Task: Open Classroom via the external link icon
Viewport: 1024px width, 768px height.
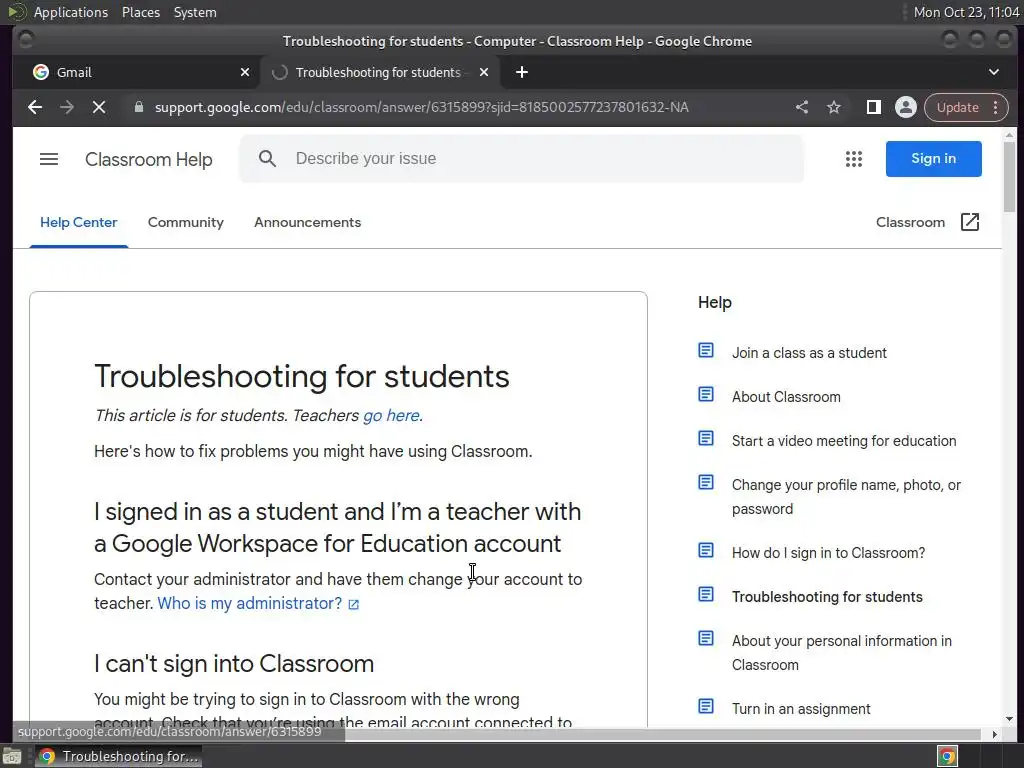Action: click(x=970, y=222)
